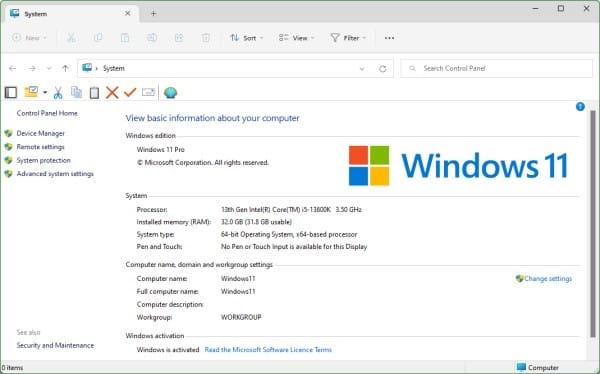The width and height of the screenshot is (600, 374).
Task: Click the 0 items status bar text
Action: pyautogui.click(x=12, y=367)
